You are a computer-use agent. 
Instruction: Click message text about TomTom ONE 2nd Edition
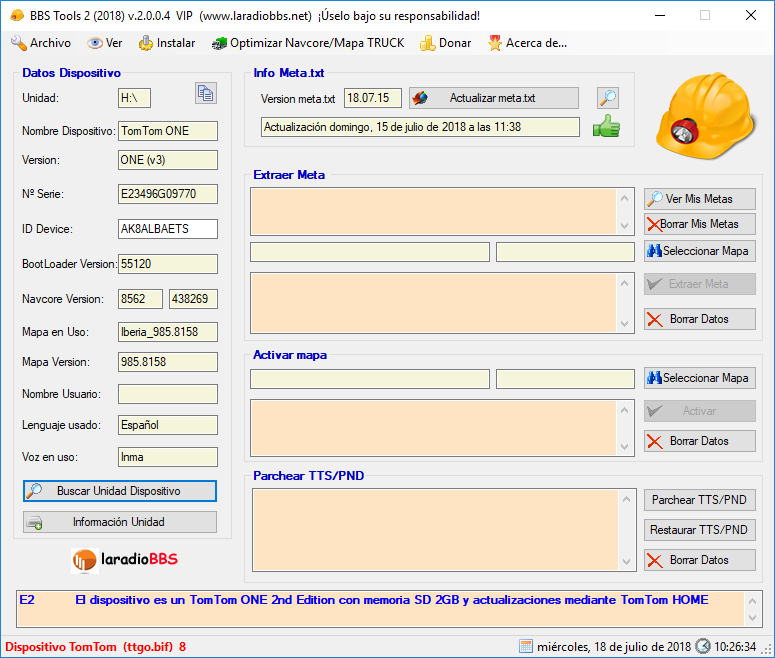point(392,600)
